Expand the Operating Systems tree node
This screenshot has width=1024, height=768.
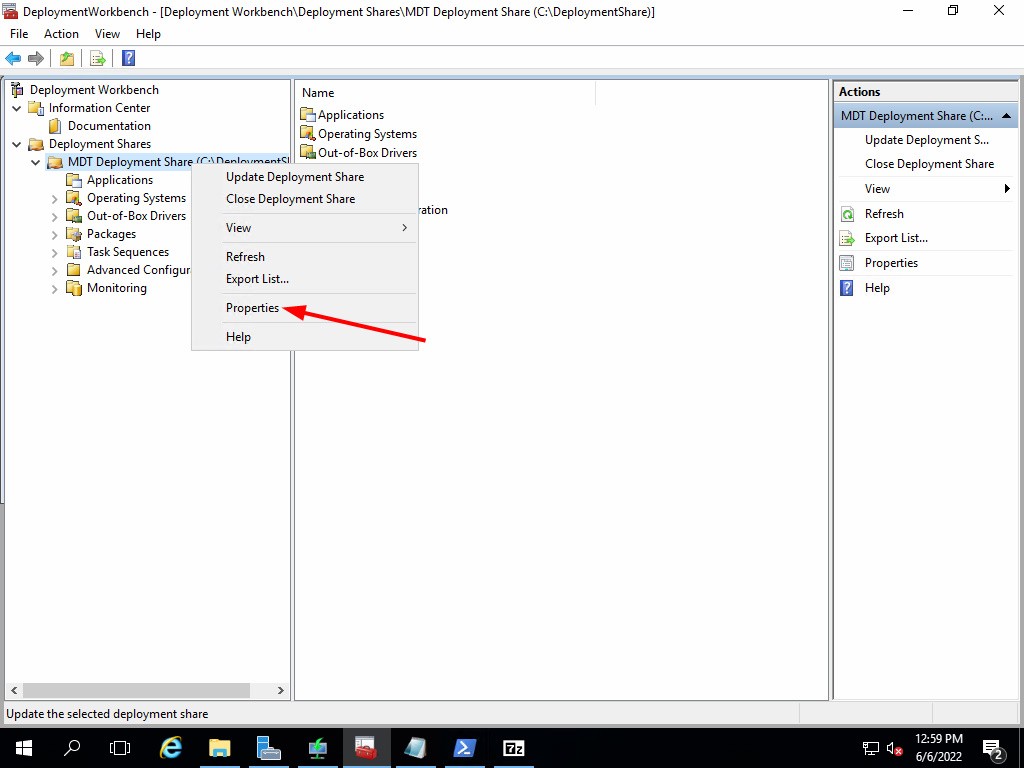(55, 198)
